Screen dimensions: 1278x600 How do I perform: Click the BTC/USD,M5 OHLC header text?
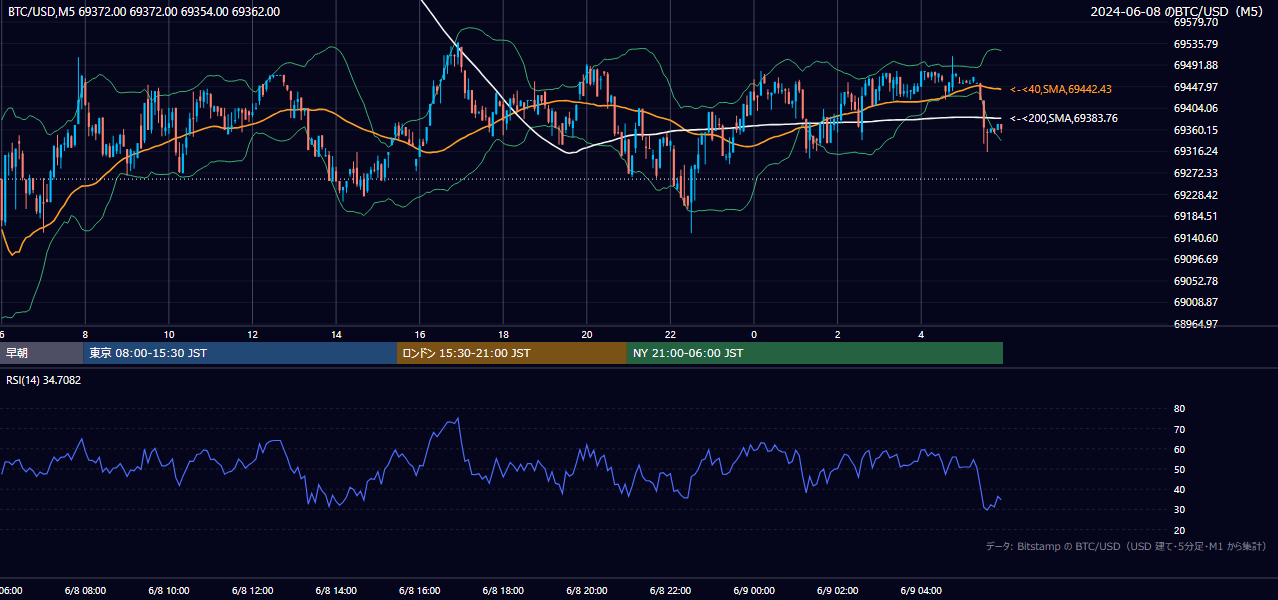pyautogui.click(x=144, y=12)
